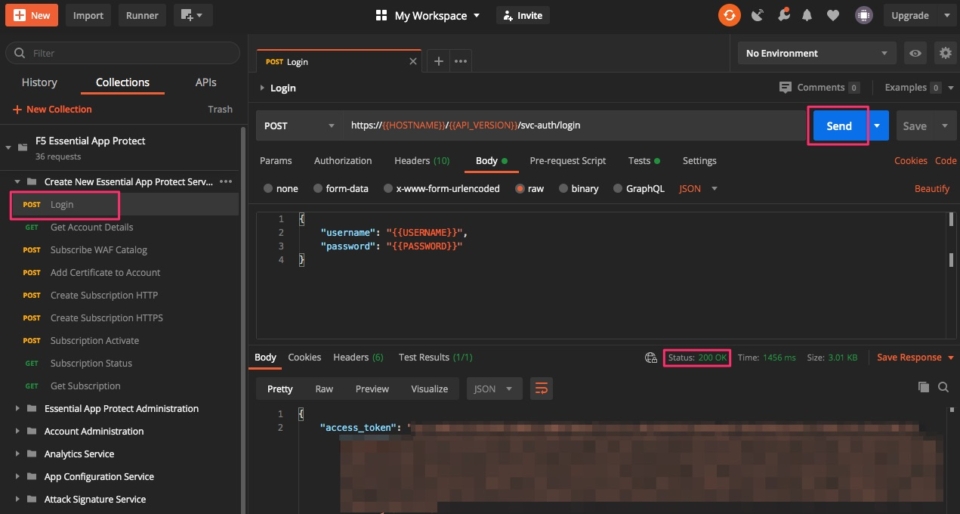The image size is (960, 514).
Task: Click the workspace grid icon
Action: click(381, 15)
